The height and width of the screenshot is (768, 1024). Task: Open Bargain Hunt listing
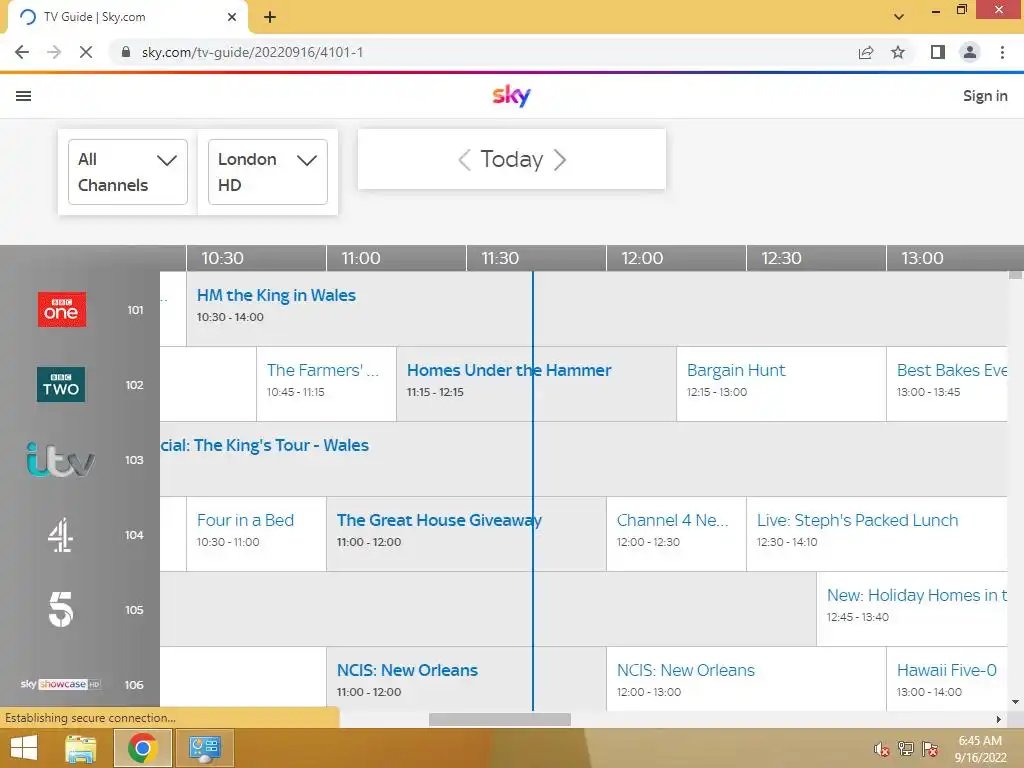[781, 384]
